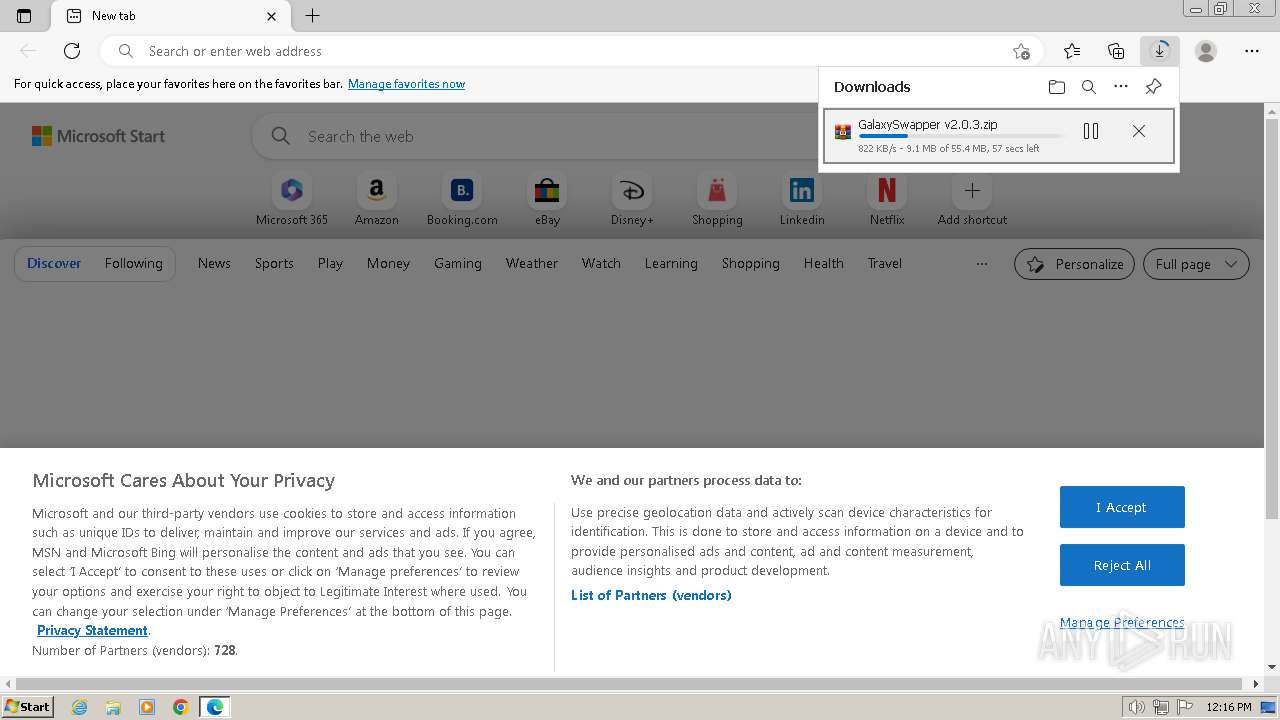Click Add shortcut plus tile
This screenshot has height=720, width=1280.
pos(972,200)
